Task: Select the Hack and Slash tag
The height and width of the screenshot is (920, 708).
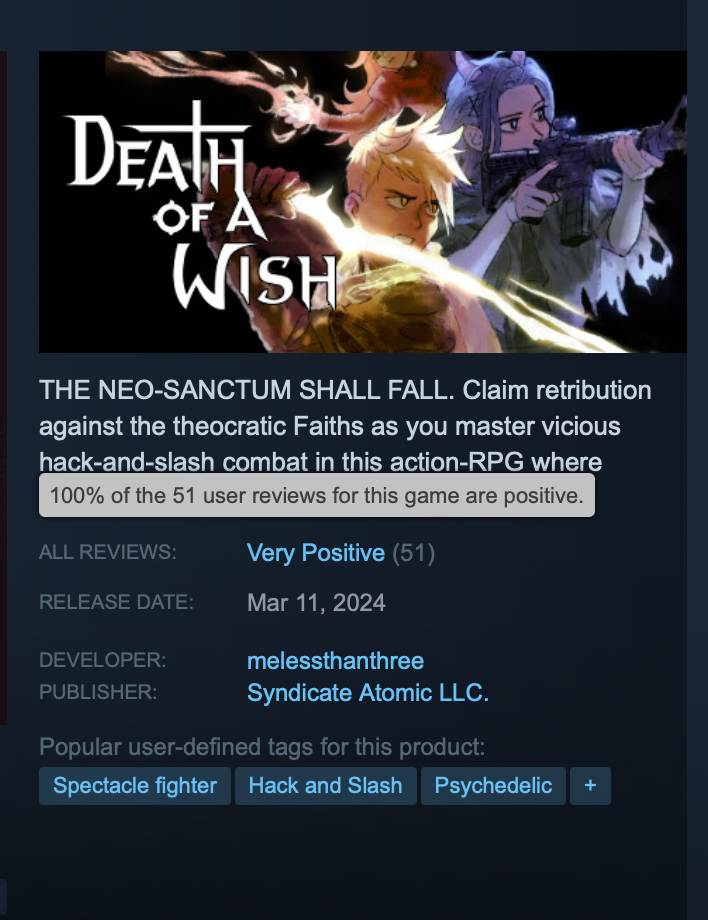Action: [326, 786]
